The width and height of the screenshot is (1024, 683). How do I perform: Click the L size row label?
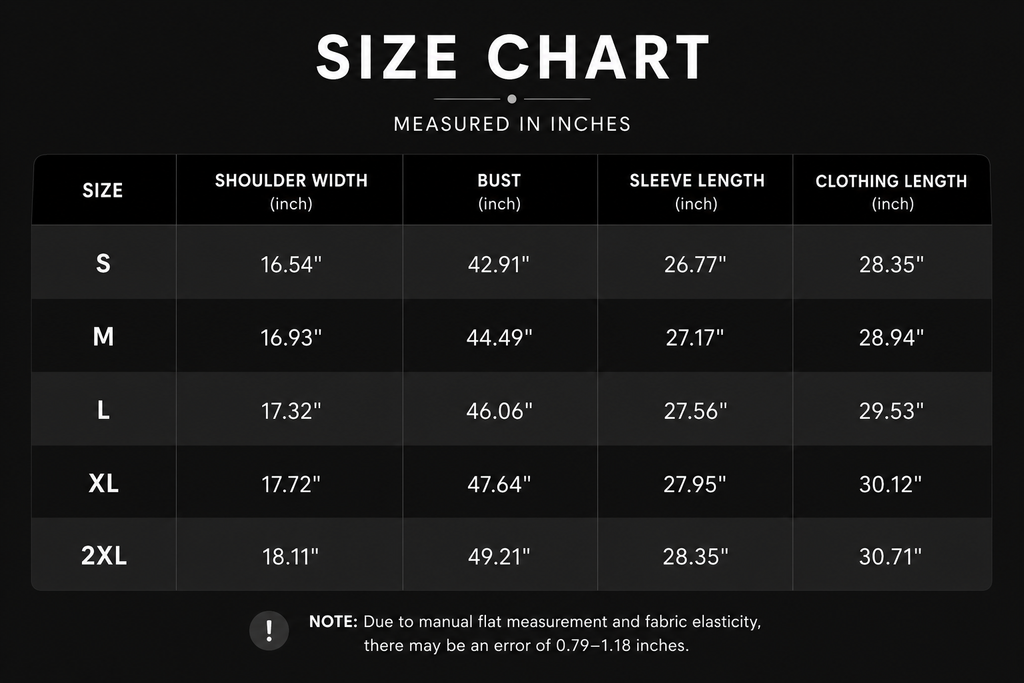pyautogui.click(x=103, y=410)
